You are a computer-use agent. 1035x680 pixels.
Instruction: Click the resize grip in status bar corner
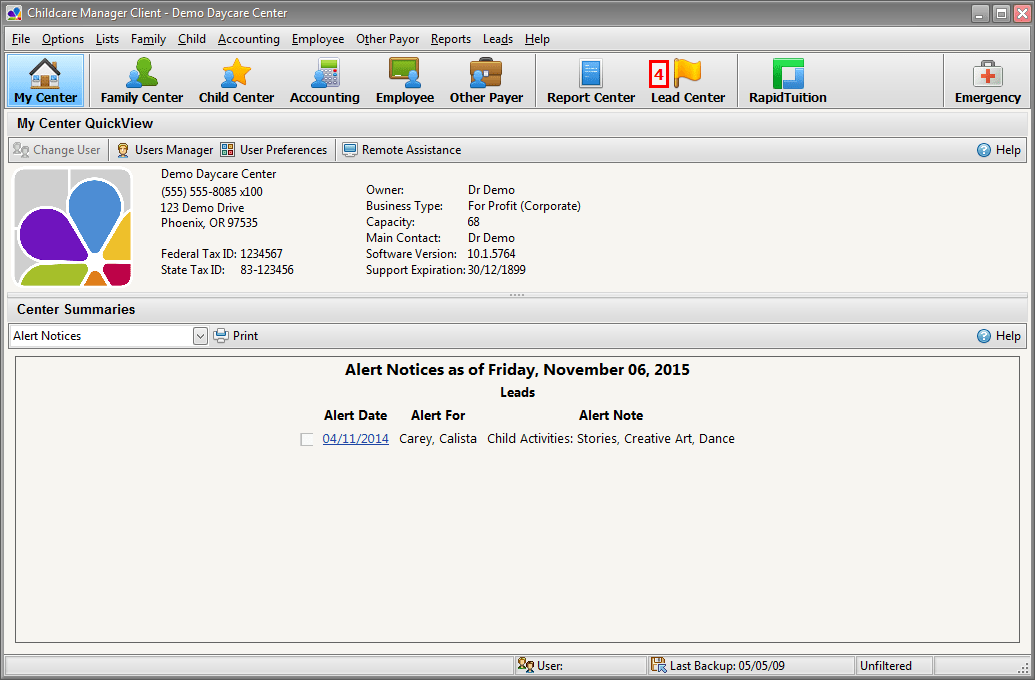click(1023, 668)
